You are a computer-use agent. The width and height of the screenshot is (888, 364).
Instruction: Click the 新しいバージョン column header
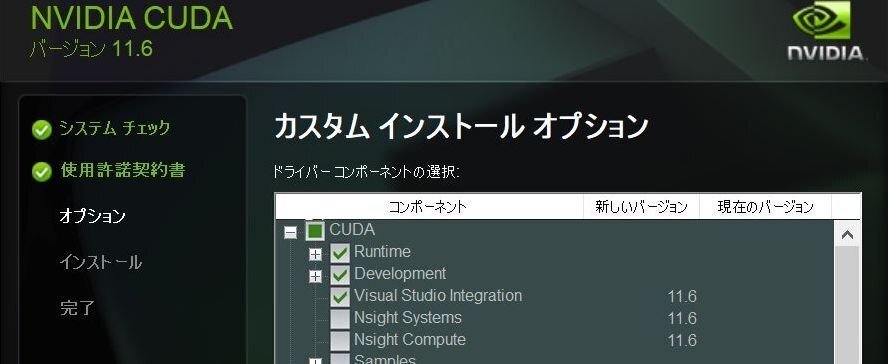click(x=642, y=207)
